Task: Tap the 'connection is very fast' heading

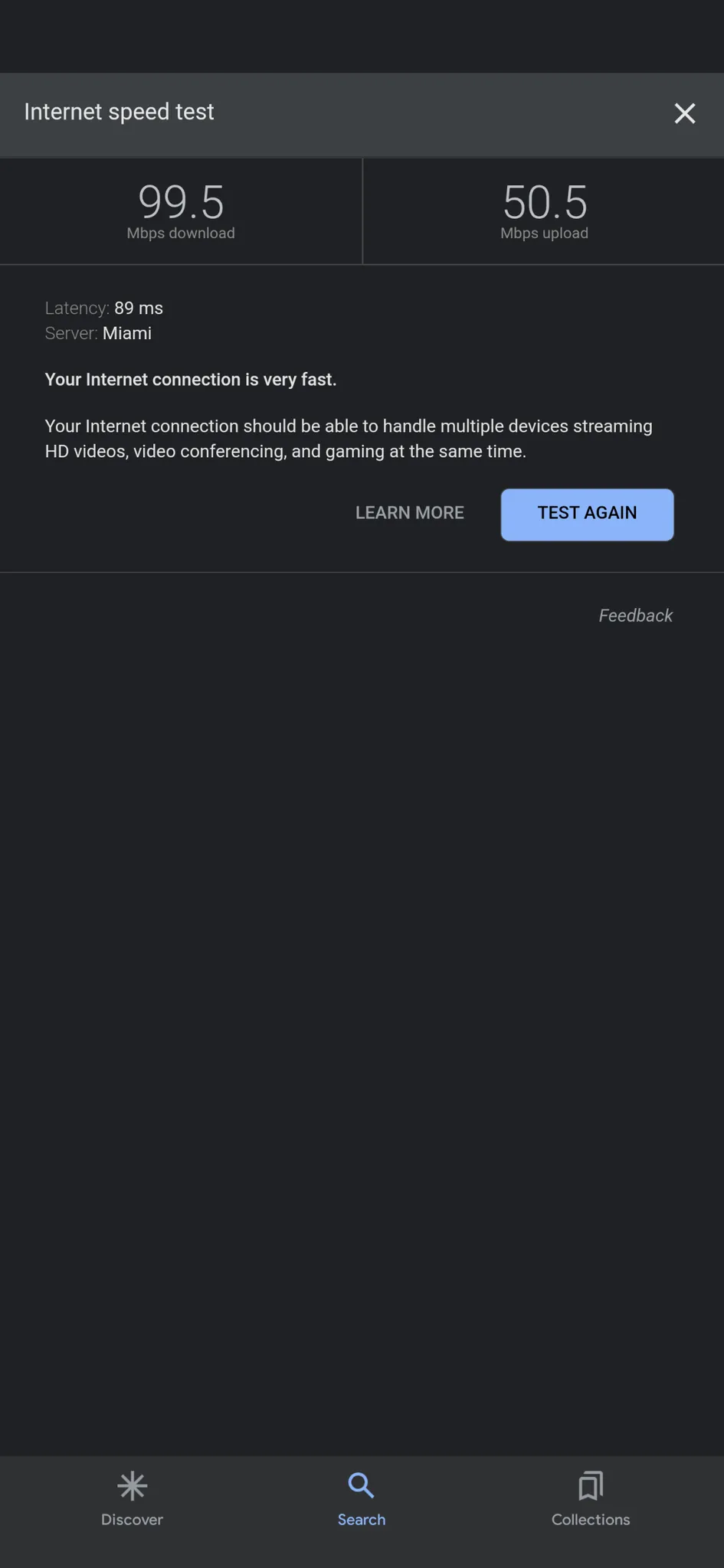Action: (191, 380)
